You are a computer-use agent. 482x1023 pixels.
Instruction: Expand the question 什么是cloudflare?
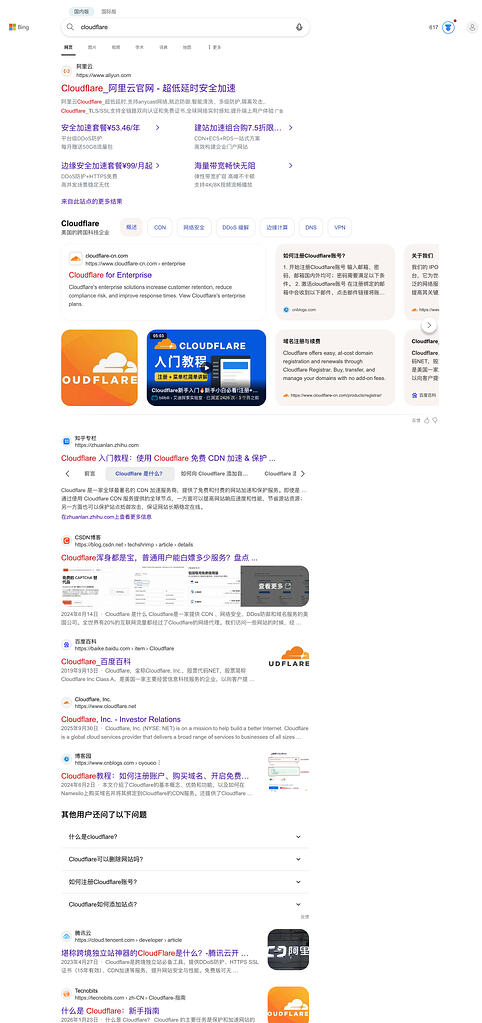click(185, 836)
